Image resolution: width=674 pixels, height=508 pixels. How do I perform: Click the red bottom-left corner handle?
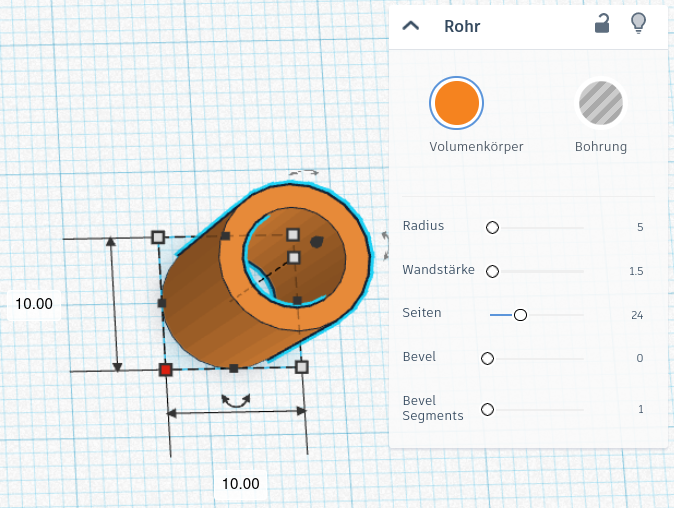tap(166, 369)
